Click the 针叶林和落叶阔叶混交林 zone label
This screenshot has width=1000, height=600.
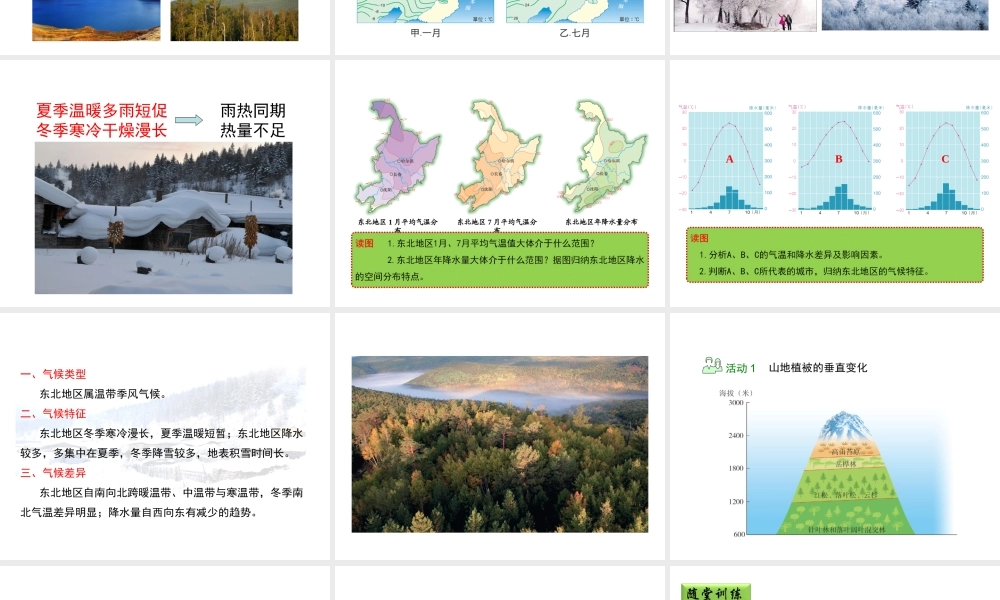tap(846, 529)
